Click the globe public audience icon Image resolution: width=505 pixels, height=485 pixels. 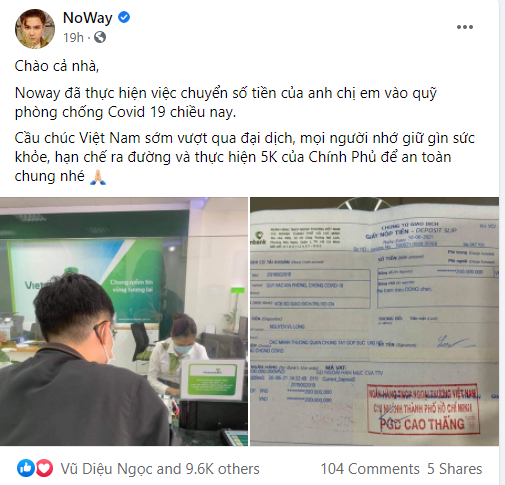tap(100, 37)
